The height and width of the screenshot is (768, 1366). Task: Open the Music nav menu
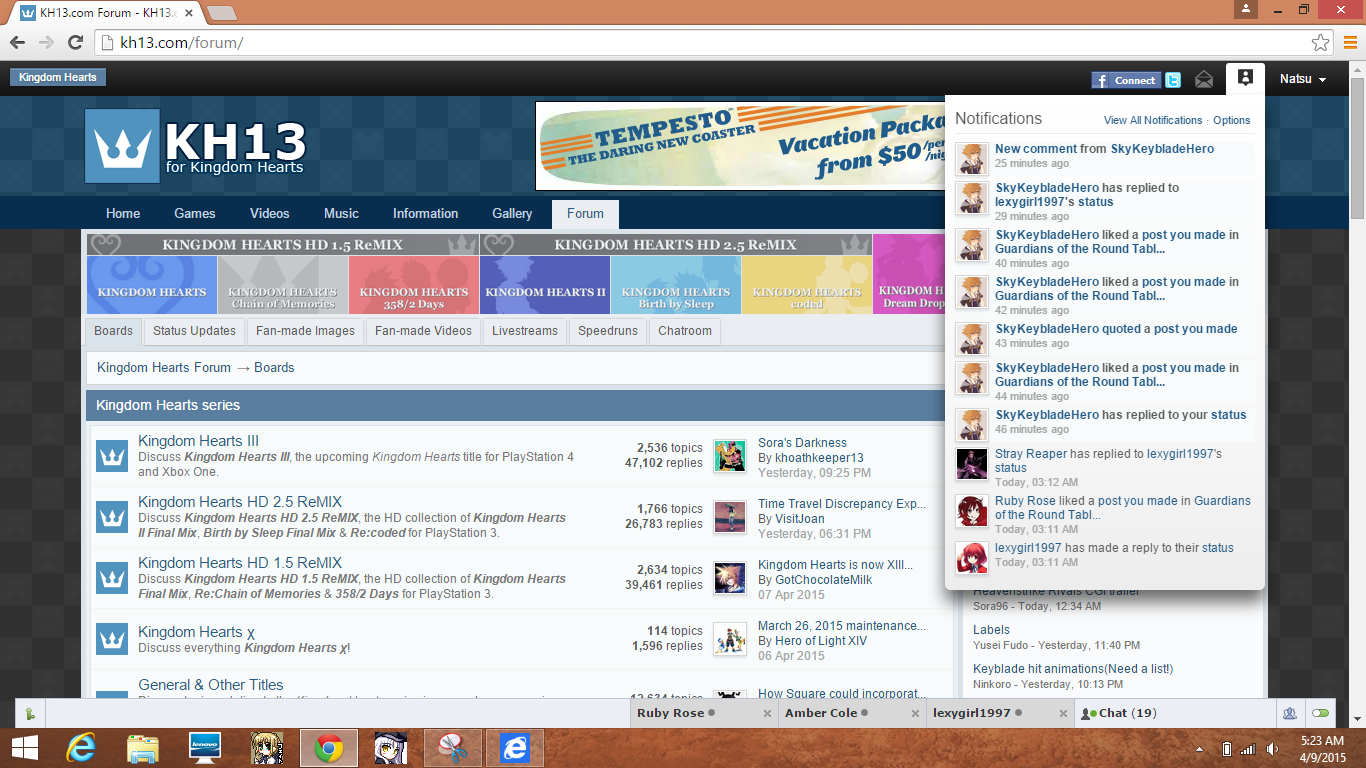[341, 213]
